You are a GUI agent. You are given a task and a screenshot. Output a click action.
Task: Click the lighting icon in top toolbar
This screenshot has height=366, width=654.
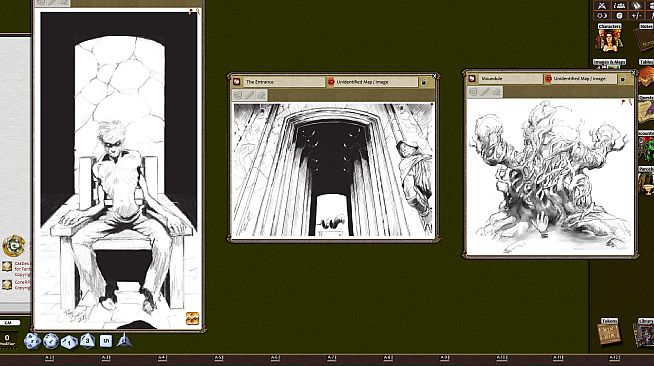coord(601,15)
